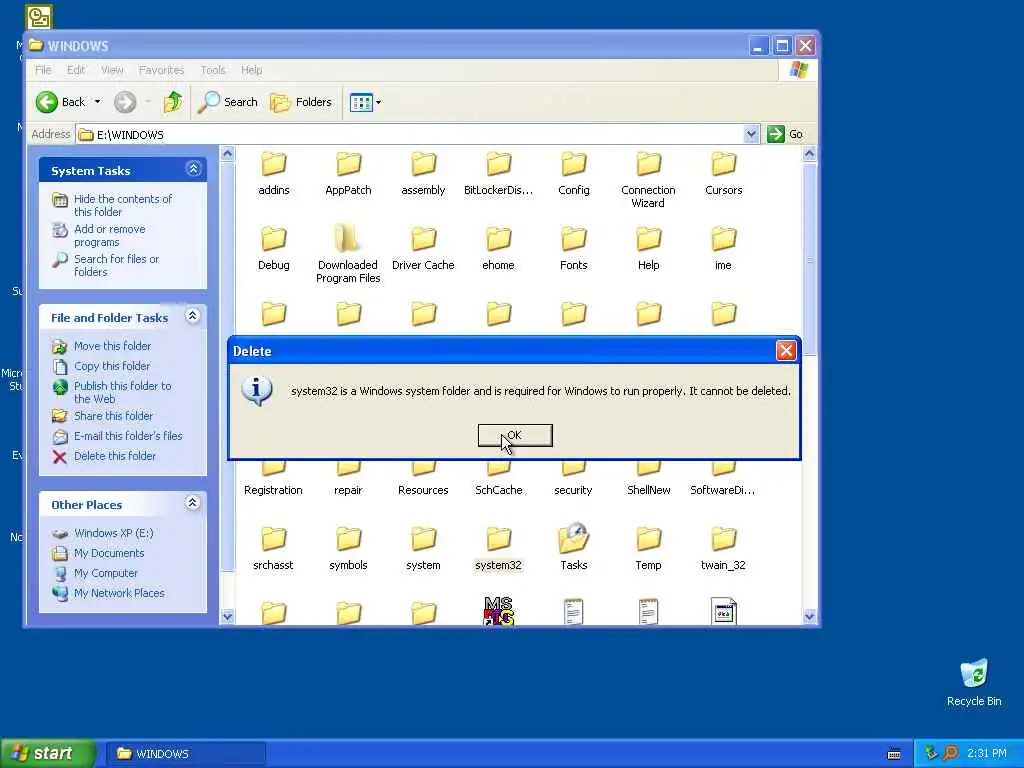Select the Cursors folder

[x=724, y=174]
